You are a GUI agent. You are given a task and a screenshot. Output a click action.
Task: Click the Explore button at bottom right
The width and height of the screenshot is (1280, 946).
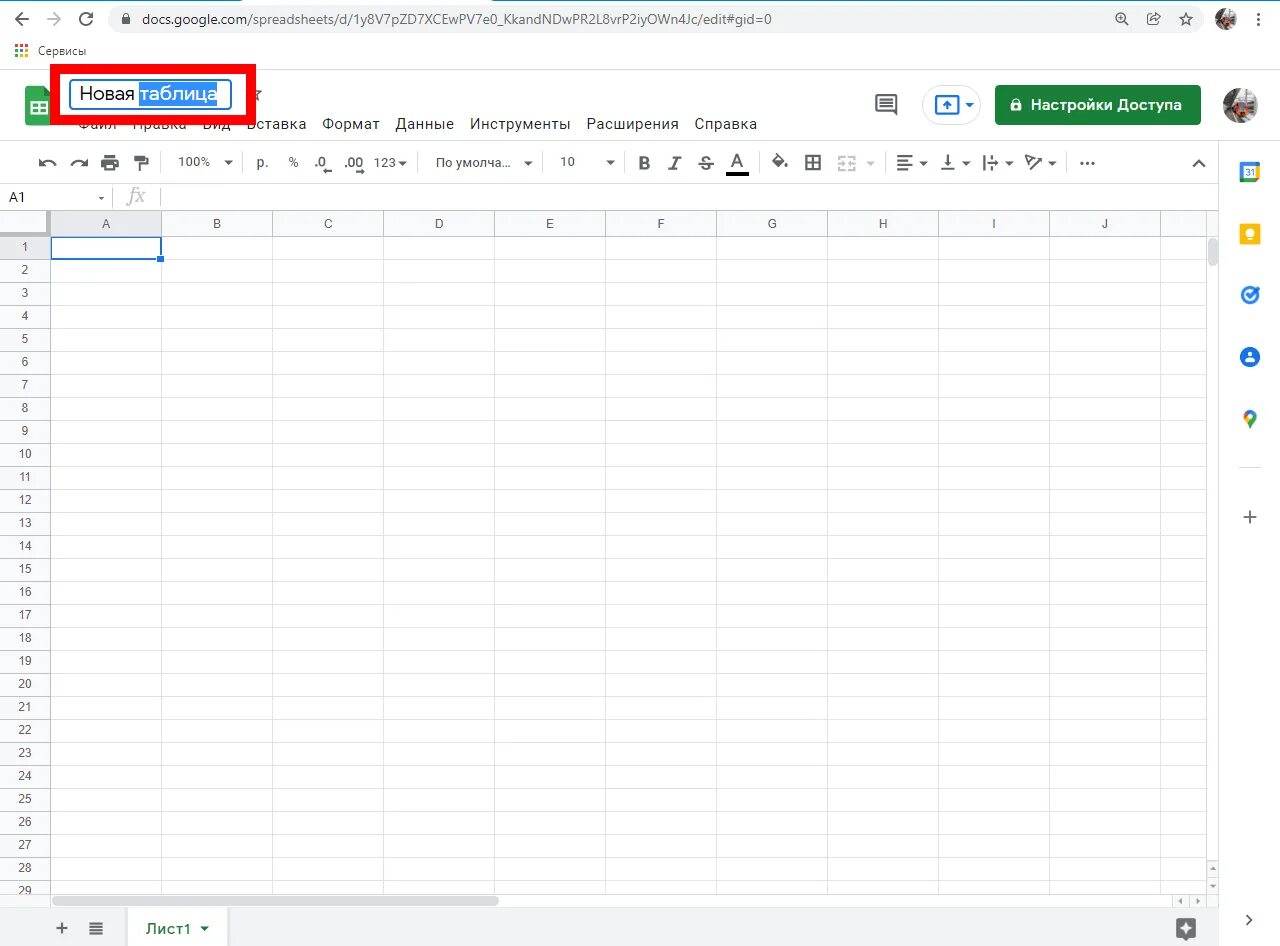[1186, 928]
